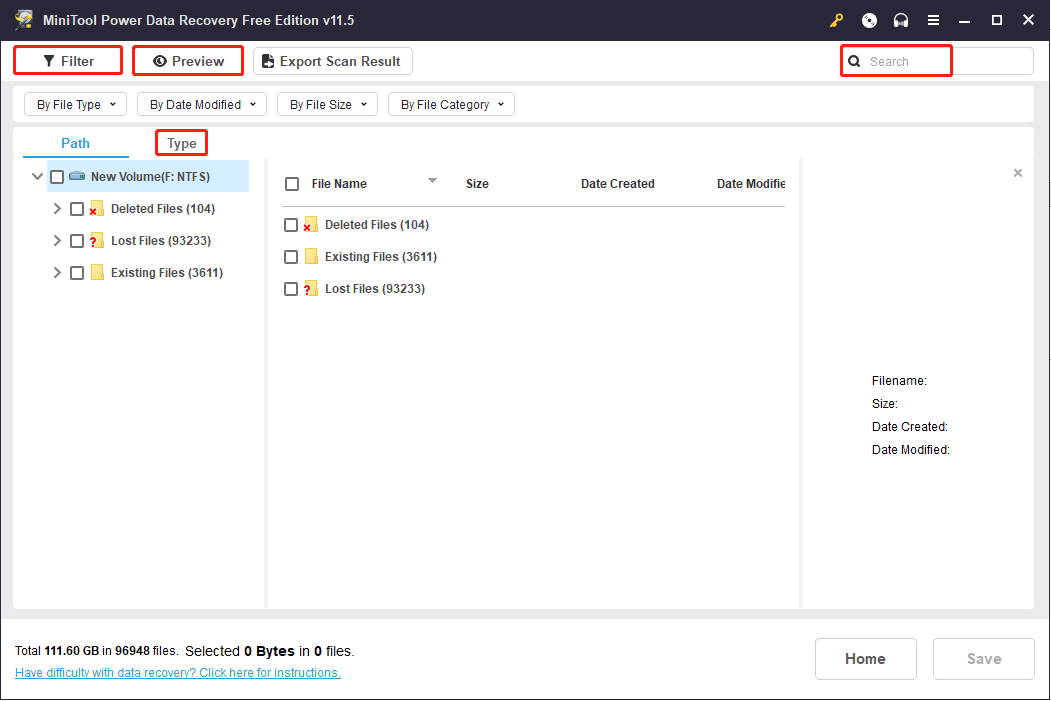Viewport: 1051px width, 701px height.
Task: Open the Filter options
Action: 68,61
